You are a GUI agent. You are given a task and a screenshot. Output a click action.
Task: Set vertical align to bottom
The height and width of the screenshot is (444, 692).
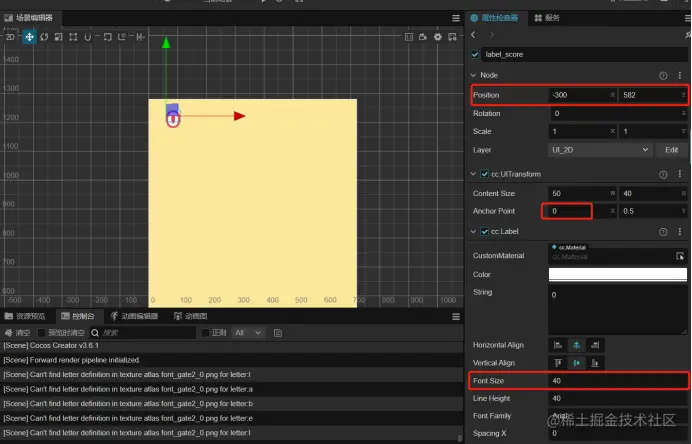pos(595,363)
